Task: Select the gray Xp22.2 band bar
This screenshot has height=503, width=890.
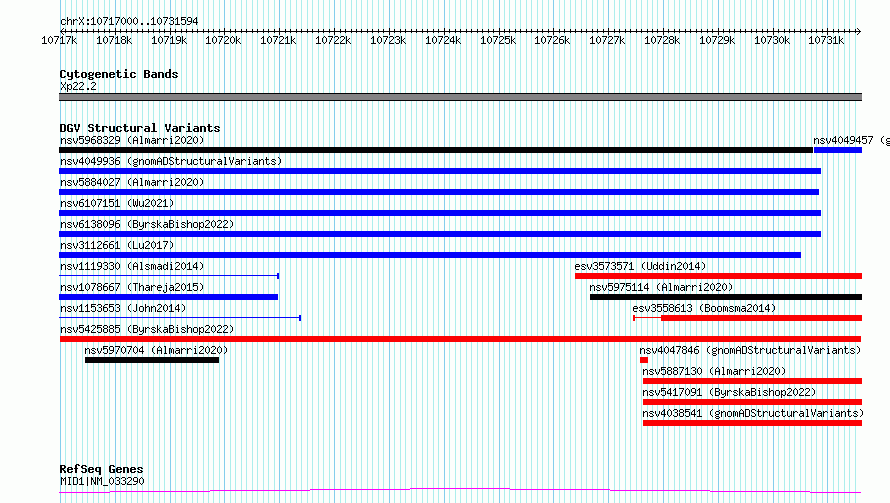Action: coord(460,97)
